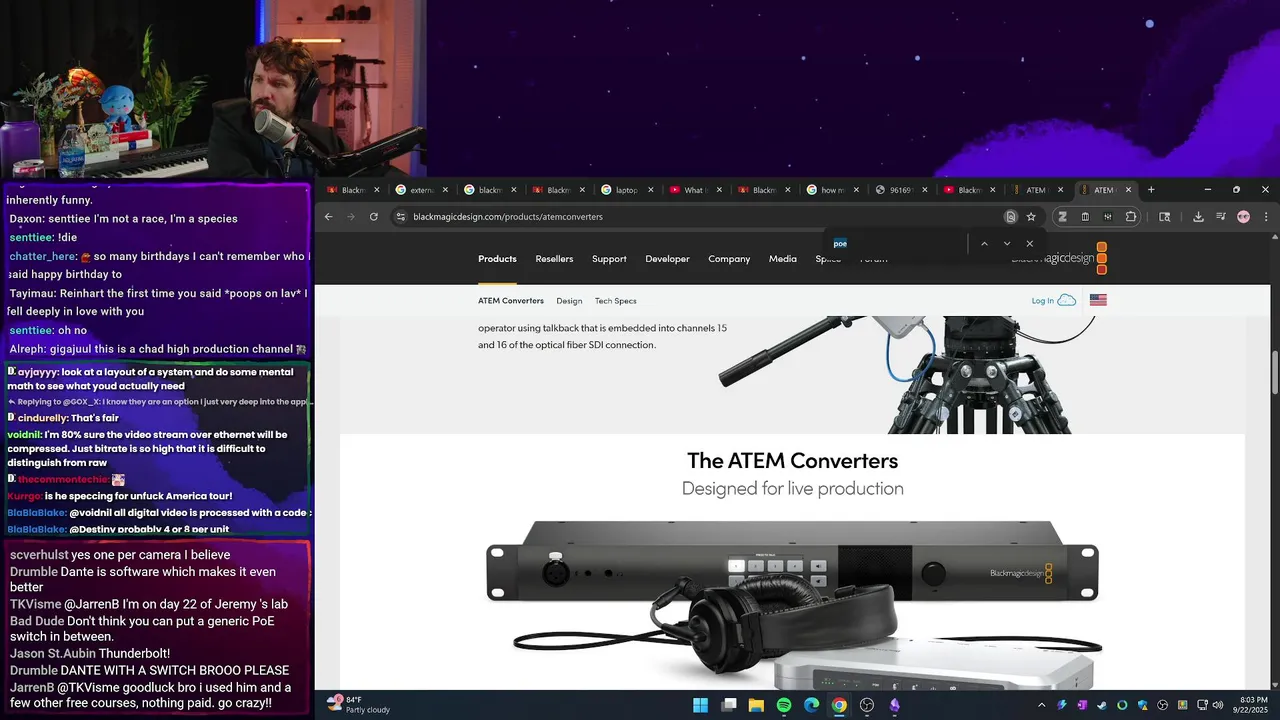The width and height of the screenshot is (1280, 720).
Task: Open Spotify from the taskbar
Action: click(x=784, y=705)
